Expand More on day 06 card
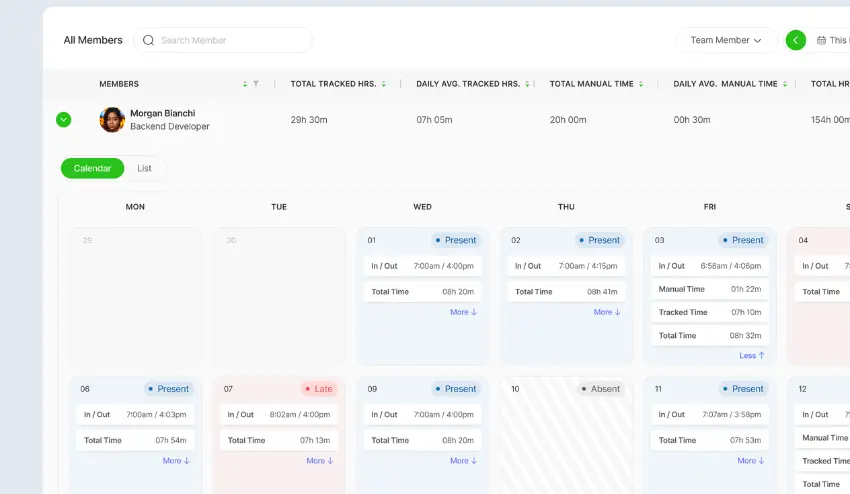This screenshot has height=494, width=850. click(x=176, y=460)
